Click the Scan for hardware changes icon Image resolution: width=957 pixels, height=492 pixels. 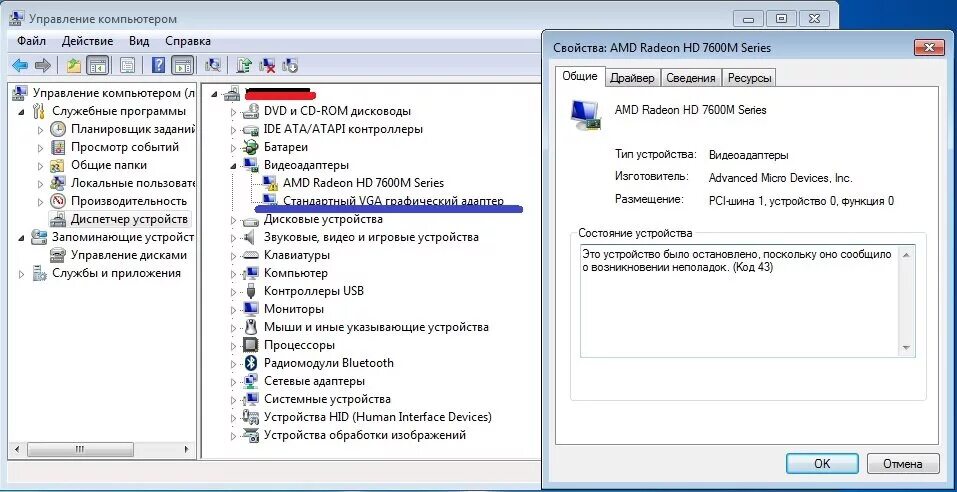coord(214,65)
